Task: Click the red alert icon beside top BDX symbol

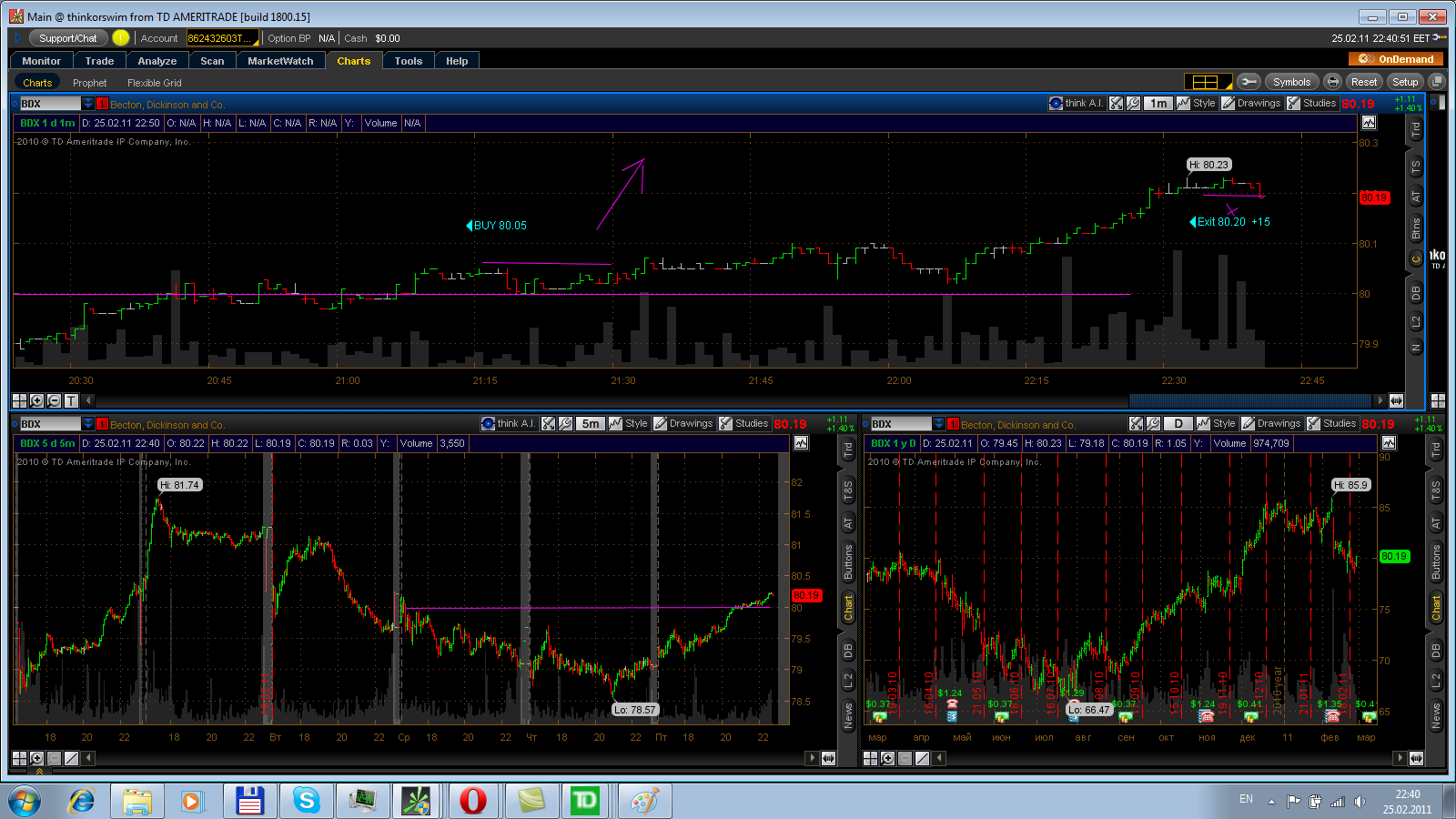Action: click(102, 104)
